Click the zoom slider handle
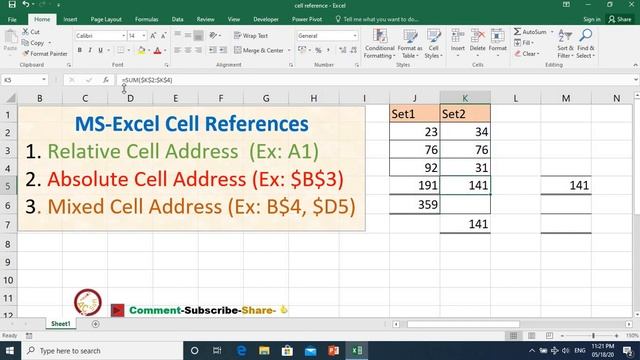Viewport: 640px width, 360px height. [593, 336]
